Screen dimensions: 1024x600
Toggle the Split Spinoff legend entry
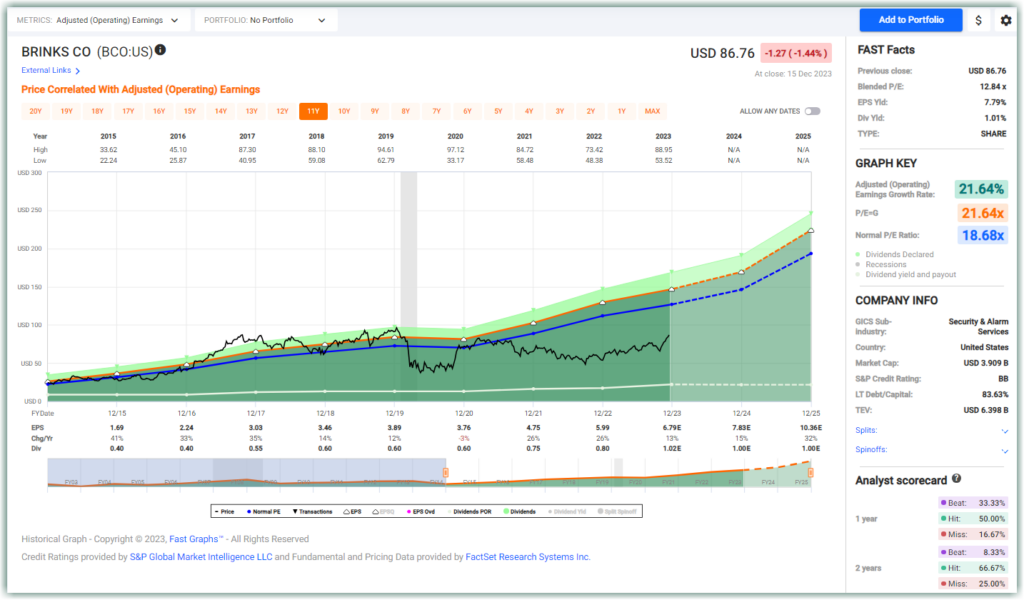[x=617, y=511]
